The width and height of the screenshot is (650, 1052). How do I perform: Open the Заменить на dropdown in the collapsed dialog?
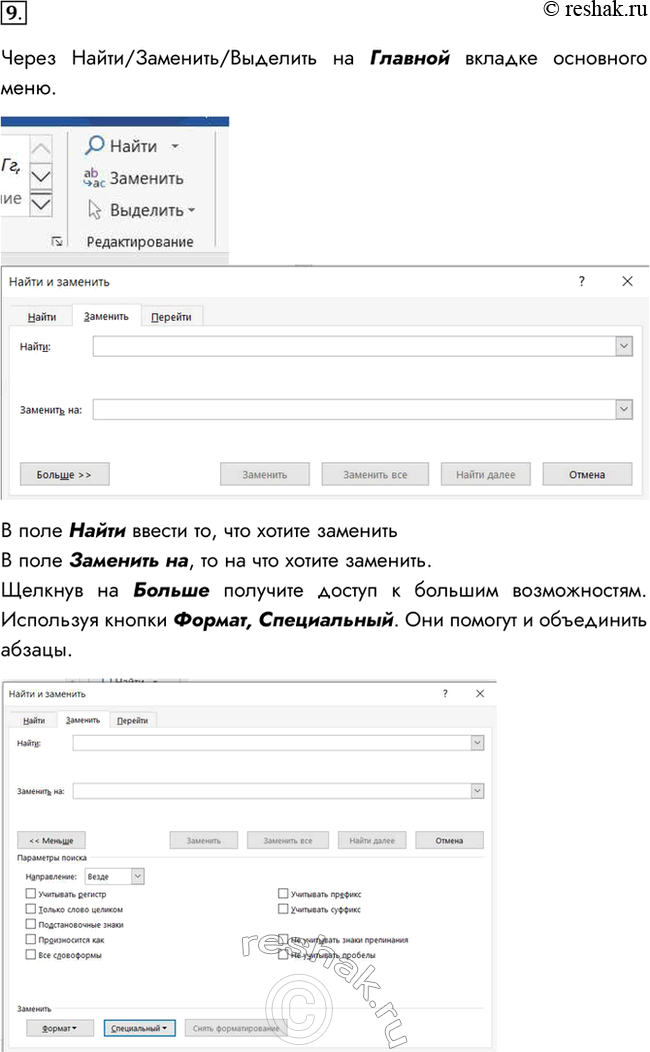click(x=624, y=409)
